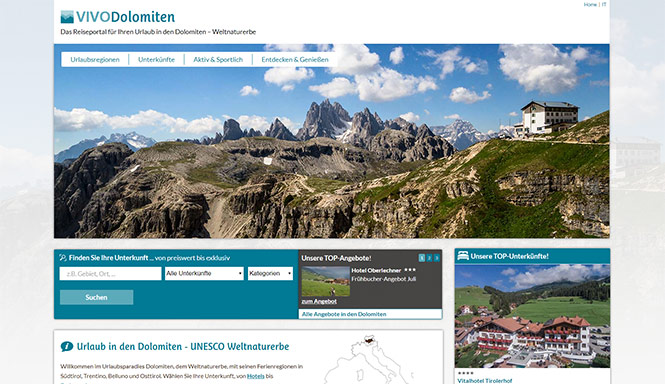Open the Aktiv & Sportlich menu

point(218,59)
